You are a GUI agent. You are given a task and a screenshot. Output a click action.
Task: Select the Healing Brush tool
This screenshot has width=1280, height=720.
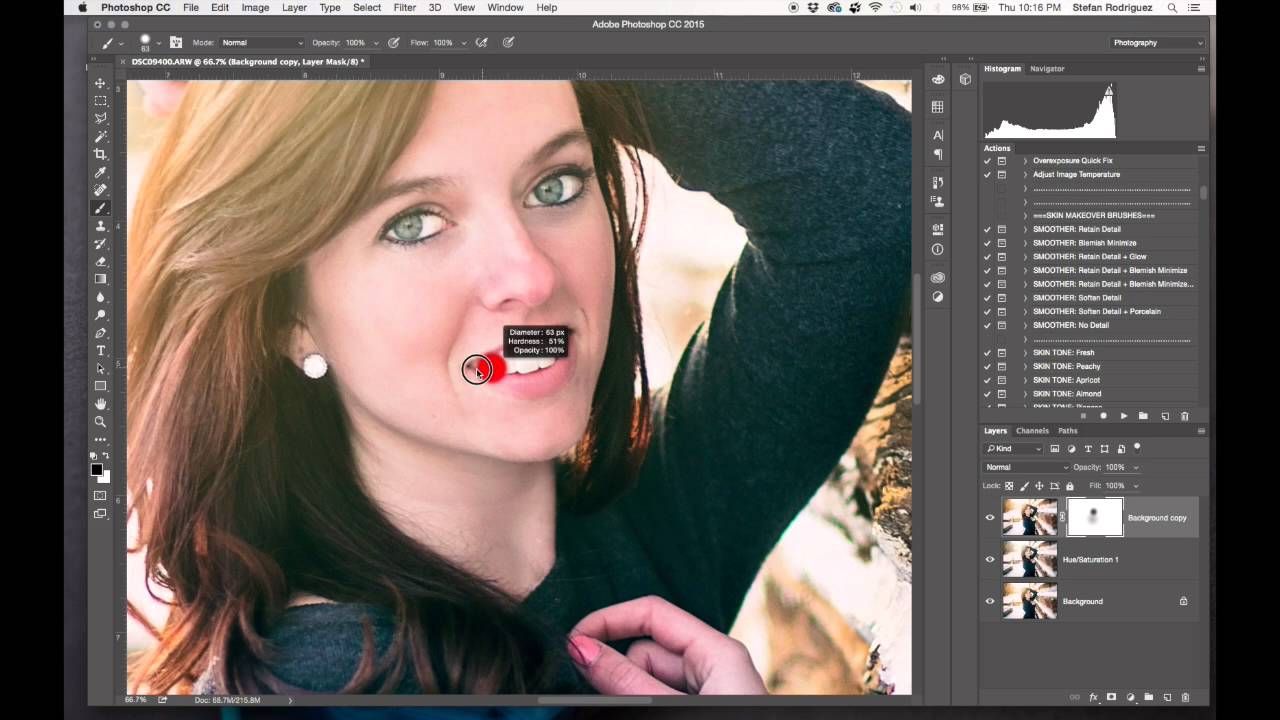click(100, 190)
